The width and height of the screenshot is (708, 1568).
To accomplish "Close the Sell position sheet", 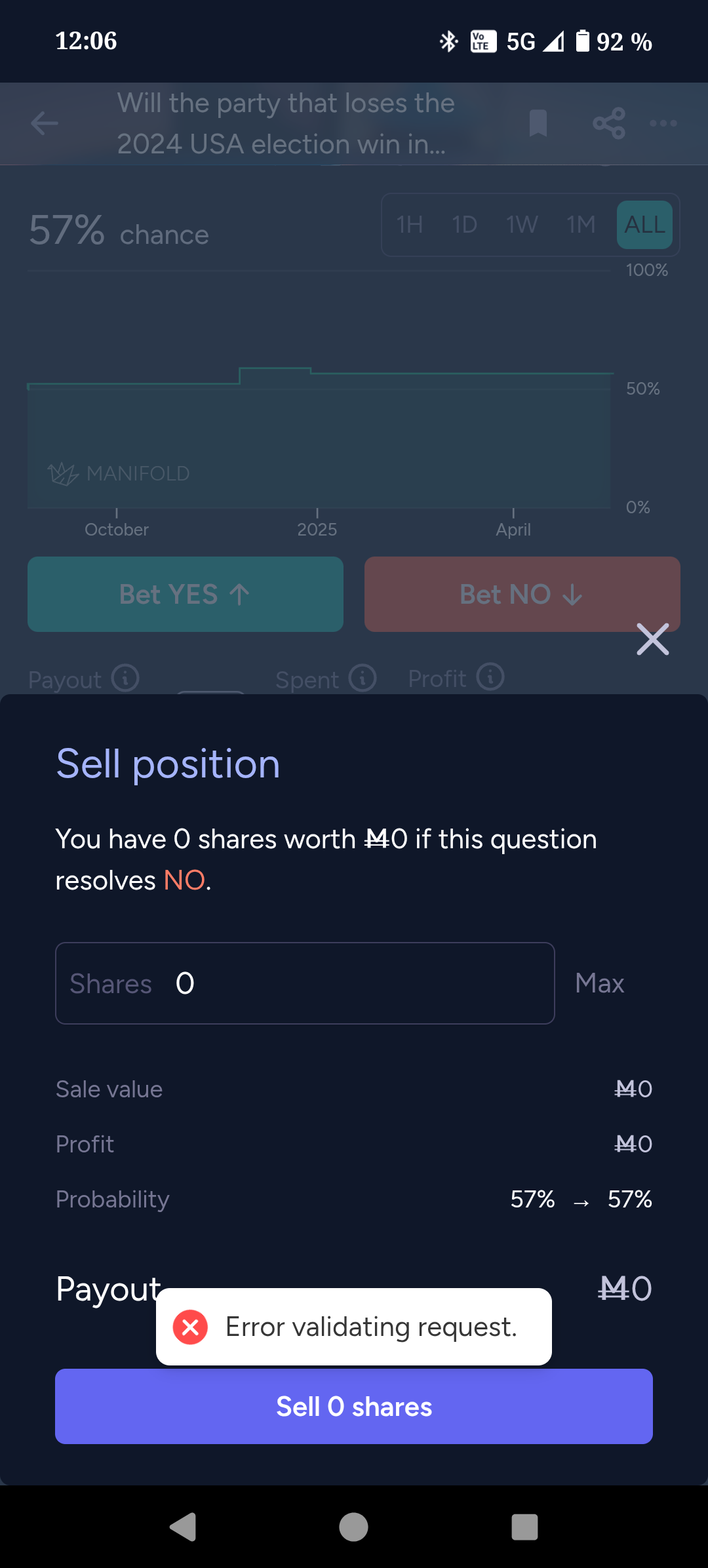I will point(653,639).
